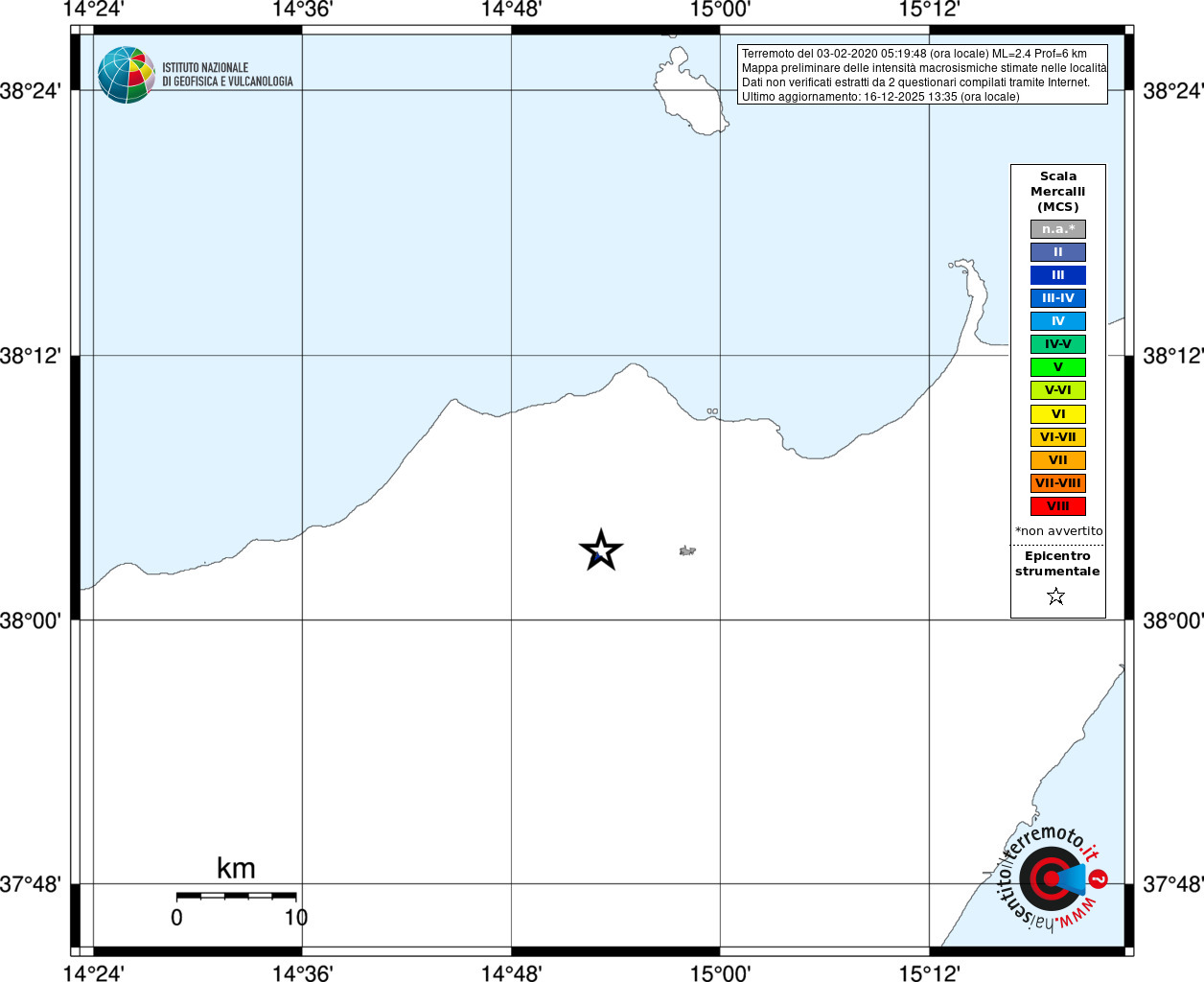Select the V-VI intensity legend swatch
The width and height of the screenshot is (1204, 982).
(1058, 390)
